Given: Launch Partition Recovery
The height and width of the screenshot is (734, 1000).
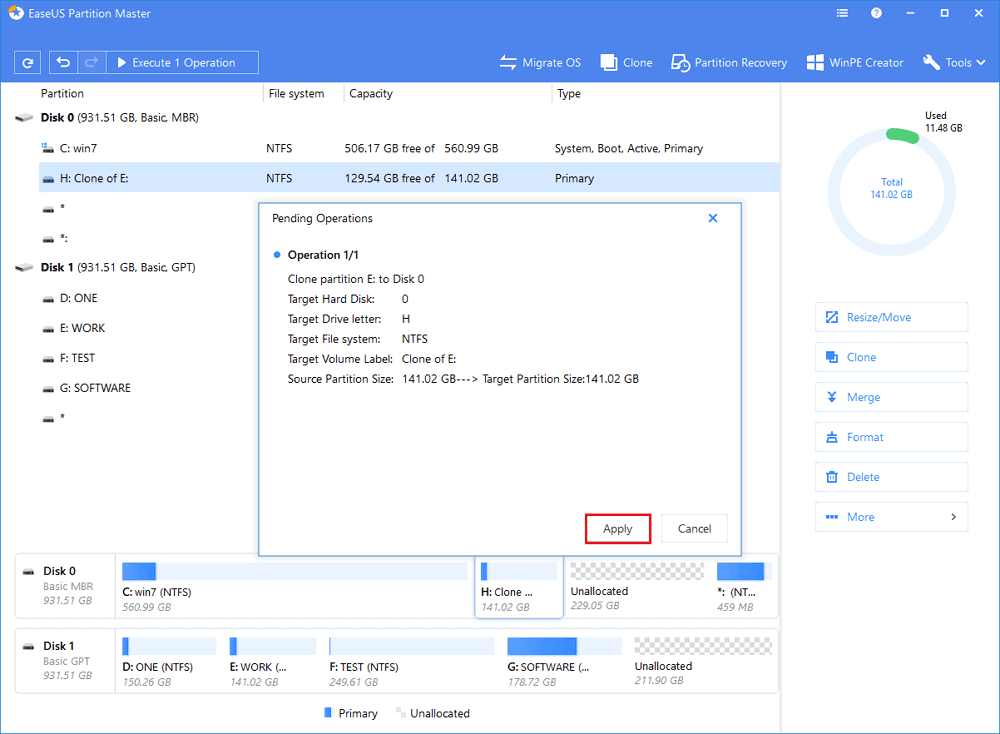Looking at the screenshot, I should click(729, 63).
